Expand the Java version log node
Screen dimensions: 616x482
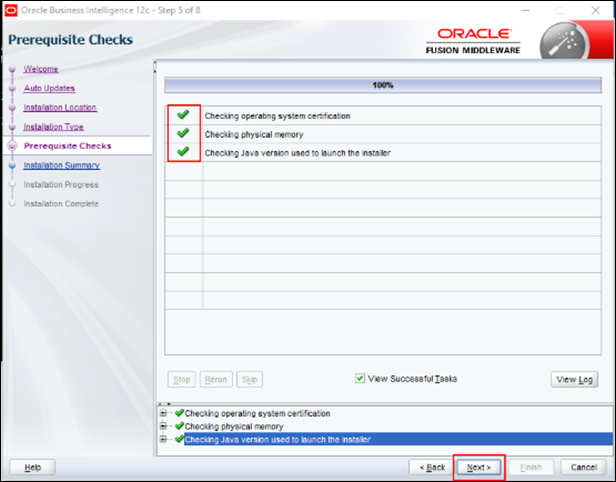163,439
